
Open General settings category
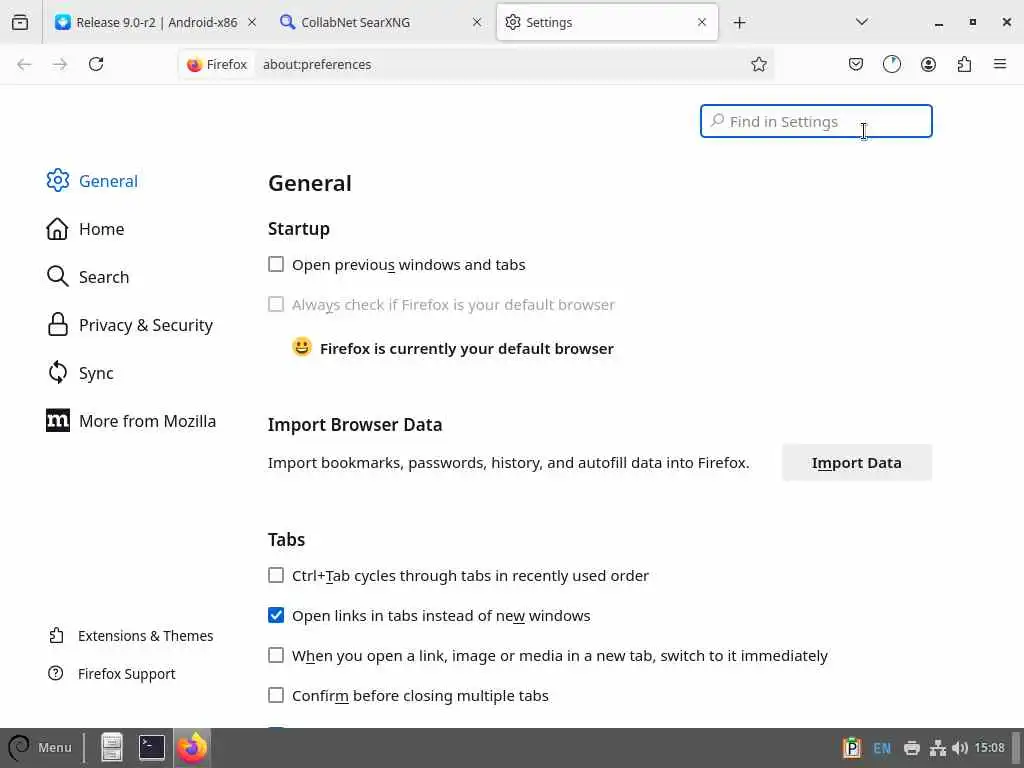pos(92,181)
